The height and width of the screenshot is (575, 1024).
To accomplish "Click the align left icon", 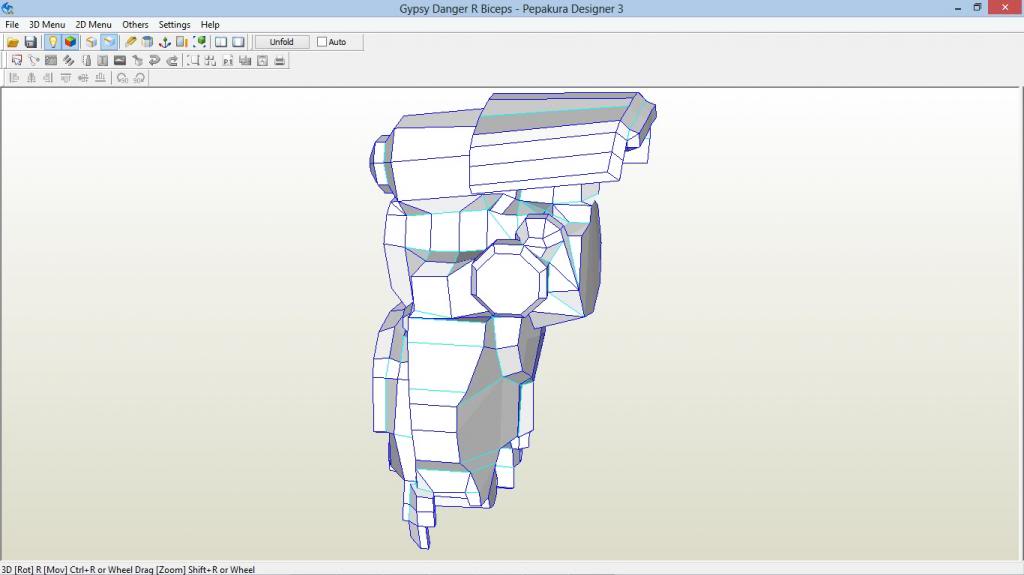I will (14, 78).
